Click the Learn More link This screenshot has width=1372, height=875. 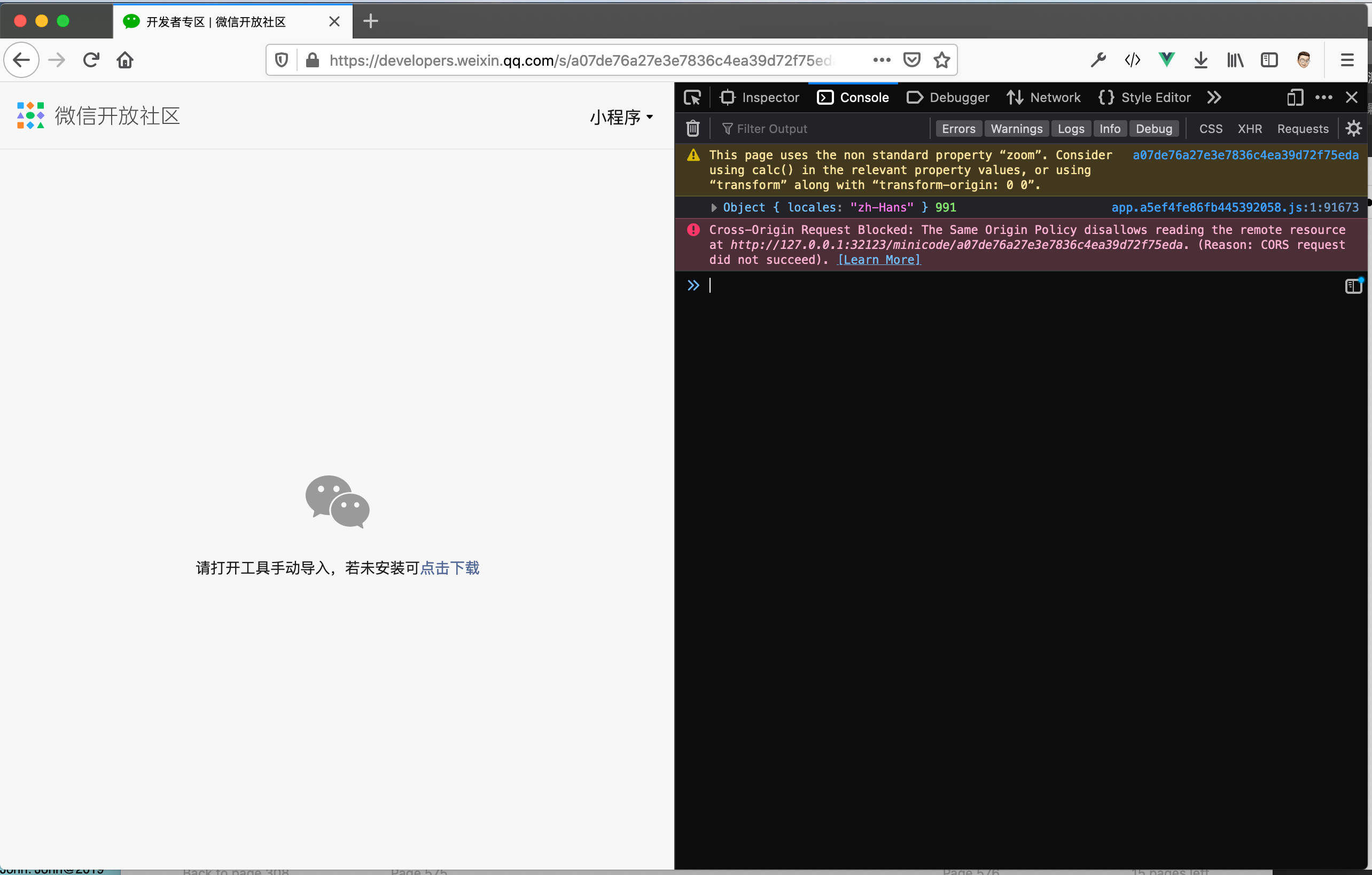[x=878, y=260]
